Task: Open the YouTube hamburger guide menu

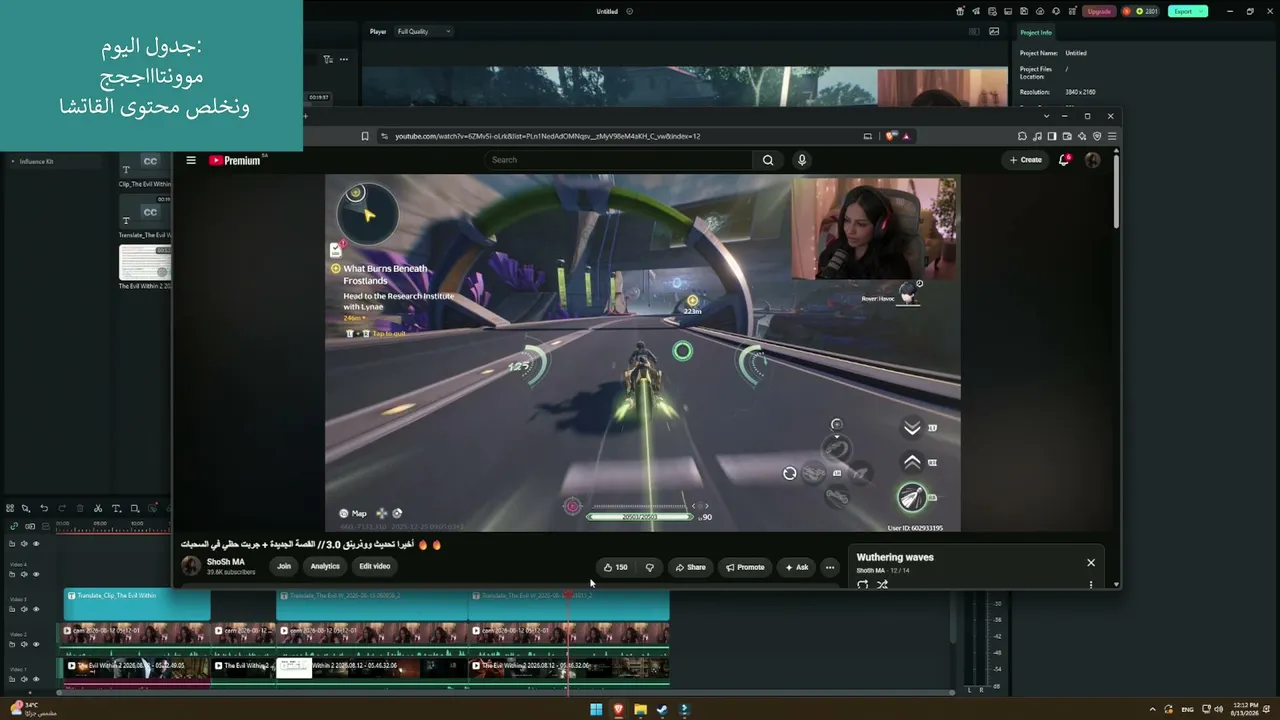Action: 191,160
